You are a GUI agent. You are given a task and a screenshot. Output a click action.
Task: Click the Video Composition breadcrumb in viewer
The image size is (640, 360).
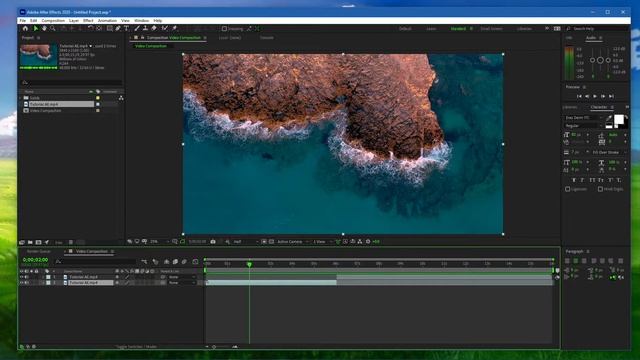click(x=151, y=46)
